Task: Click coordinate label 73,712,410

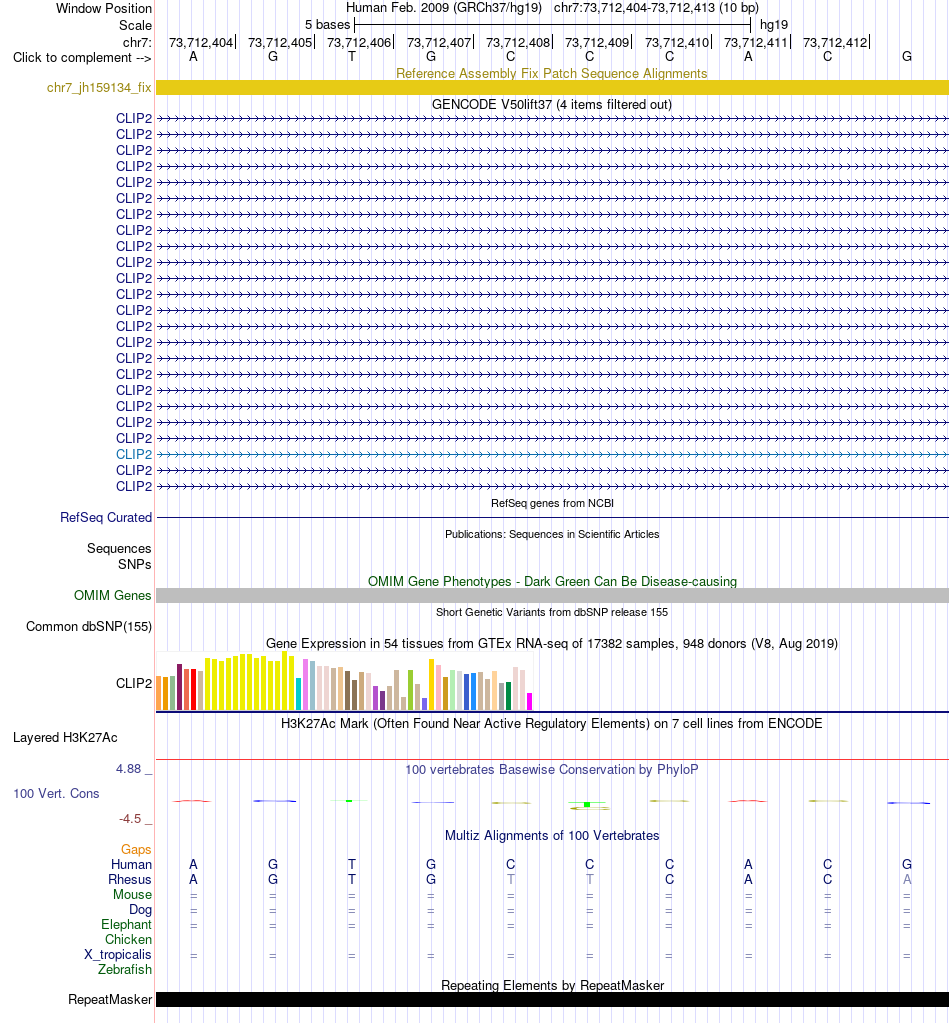Action: pyautogui.click(x=677, y=42)
